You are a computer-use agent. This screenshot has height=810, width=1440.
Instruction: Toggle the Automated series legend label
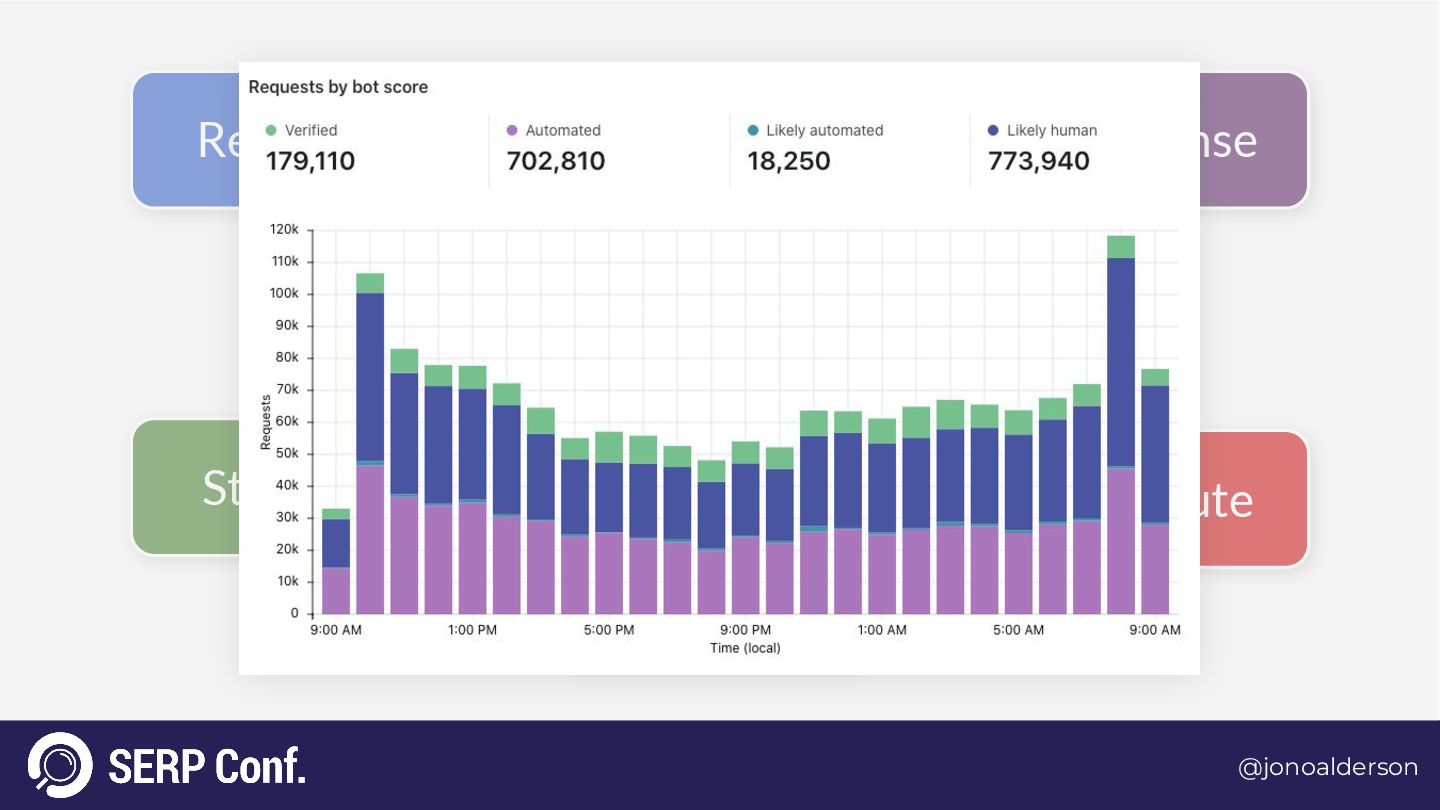coord(563,130)
